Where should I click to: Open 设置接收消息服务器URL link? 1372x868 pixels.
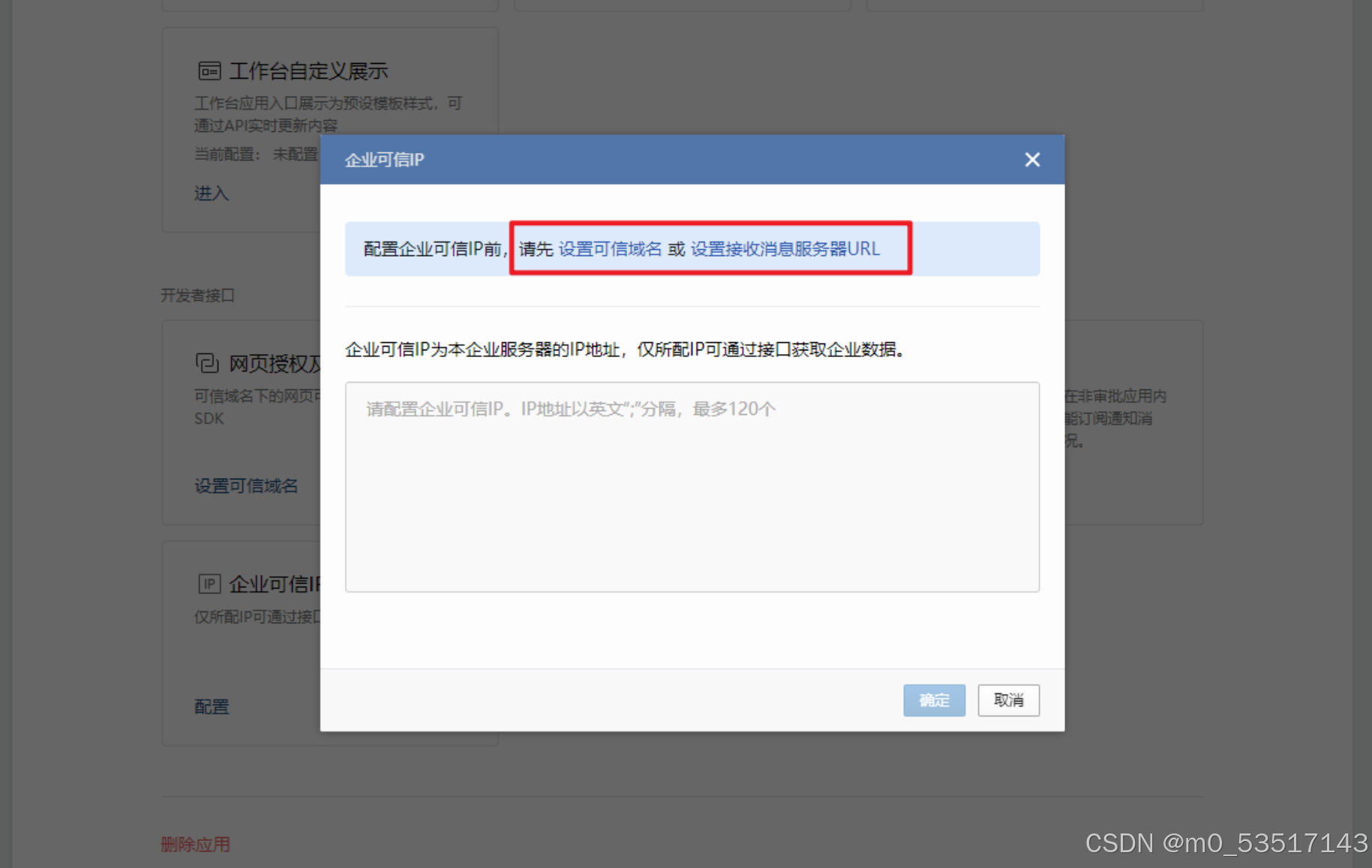[x=785, y=249]
